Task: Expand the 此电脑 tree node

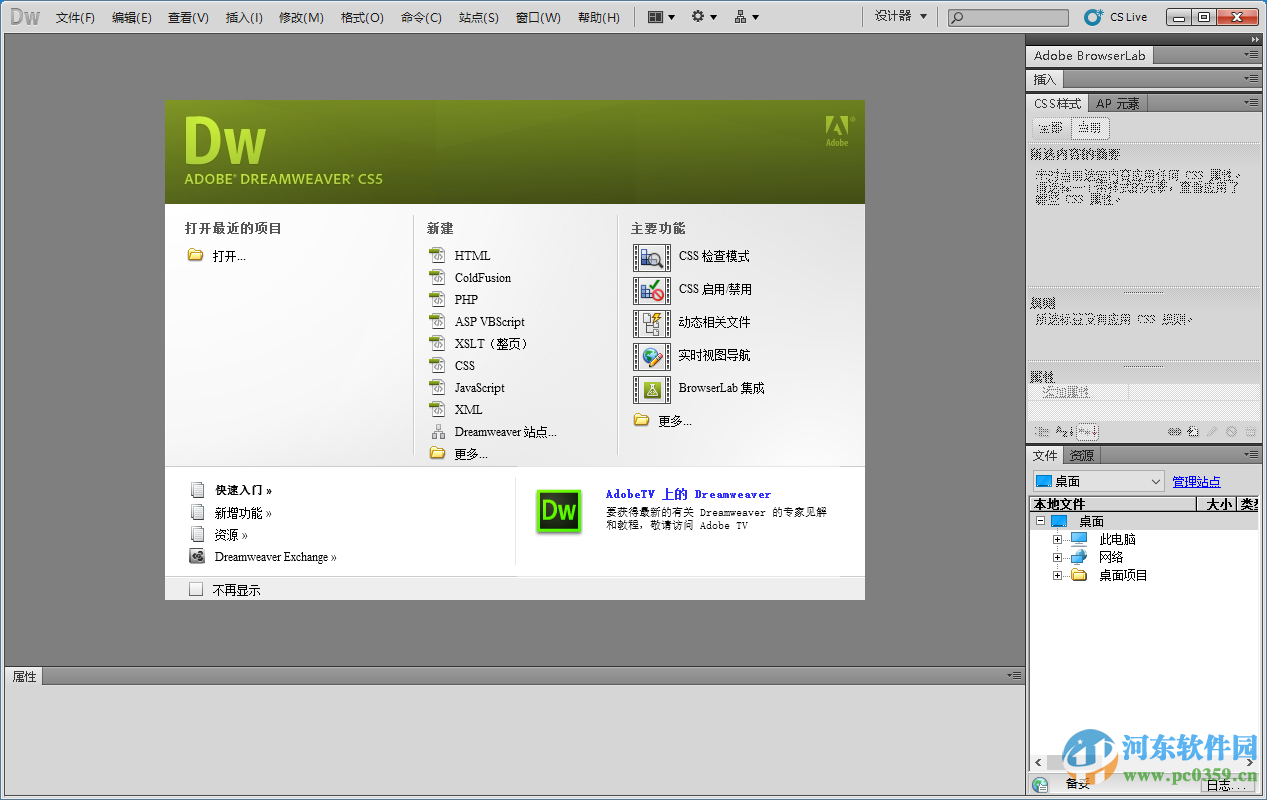Action: coord(1058,538)
